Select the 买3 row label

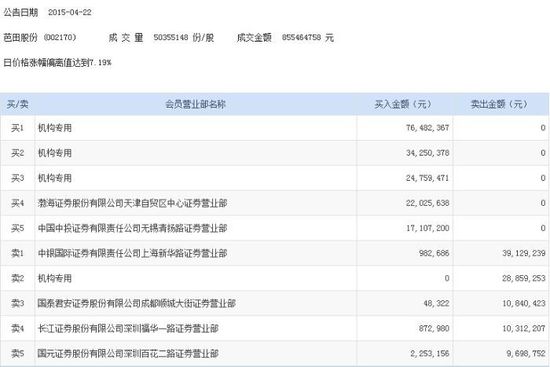(x=18, y=178)
